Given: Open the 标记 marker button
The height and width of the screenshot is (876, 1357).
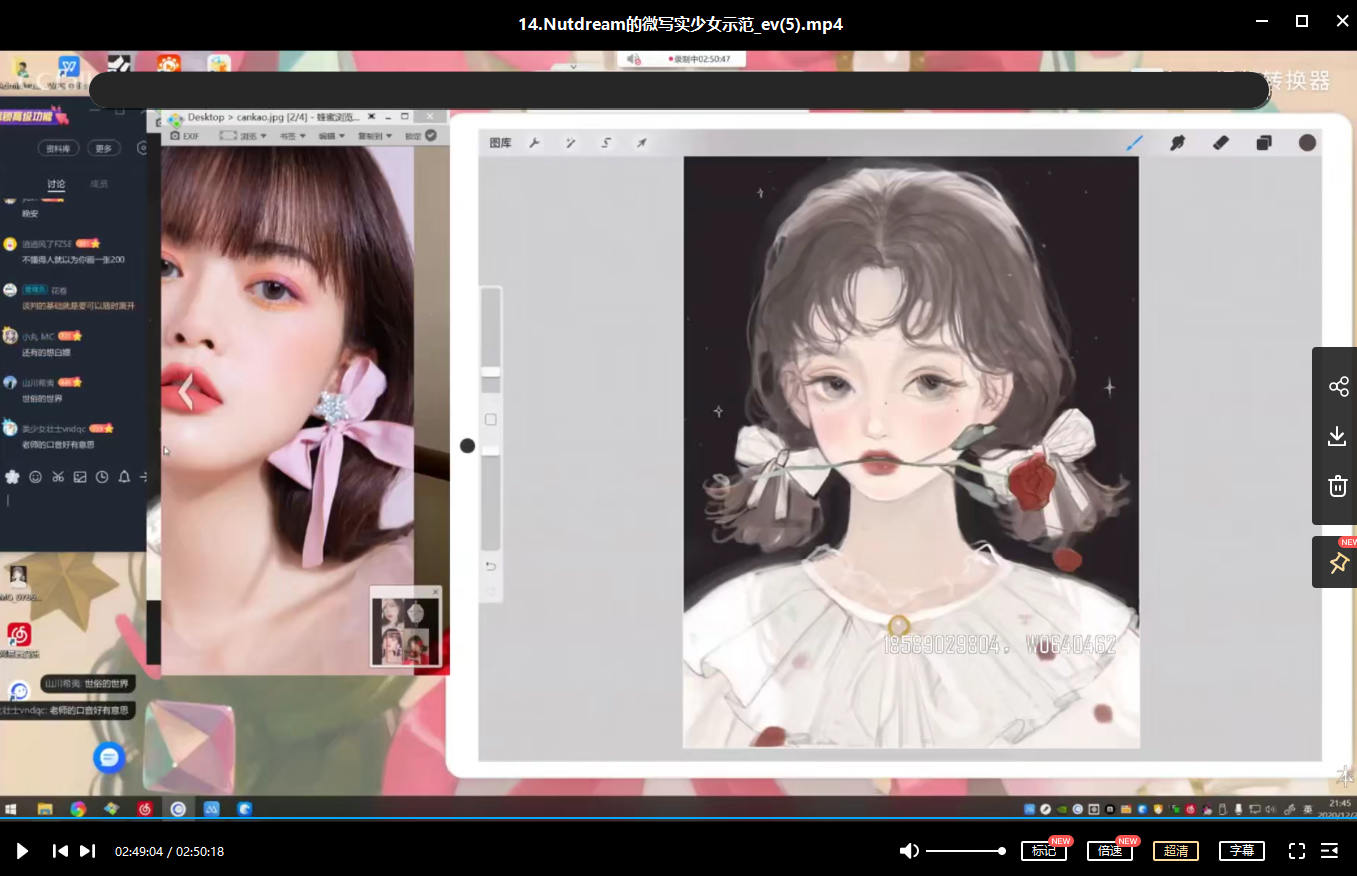Looking at the screenshot, I should (1043, 851).
